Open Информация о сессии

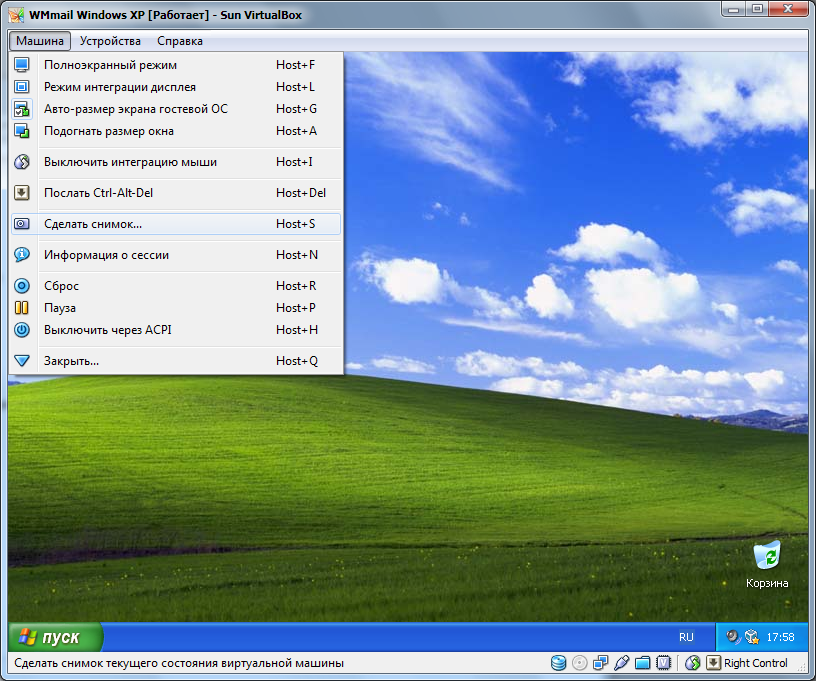click(x=176, y=255)
